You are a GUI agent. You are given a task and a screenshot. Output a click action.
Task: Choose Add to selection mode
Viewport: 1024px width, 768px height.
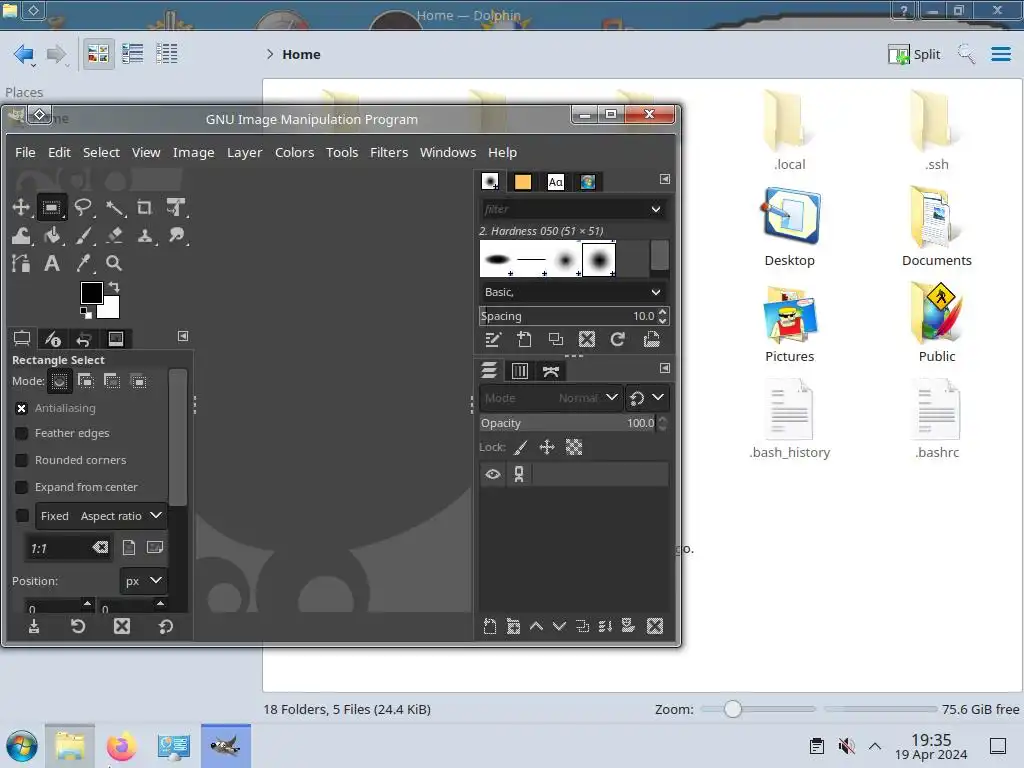pos(86,381)
